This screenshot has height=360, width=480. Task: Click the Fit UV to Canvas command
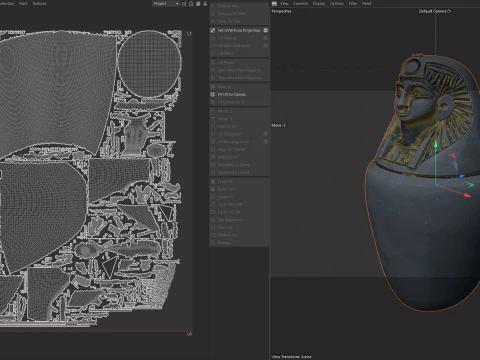232,94
